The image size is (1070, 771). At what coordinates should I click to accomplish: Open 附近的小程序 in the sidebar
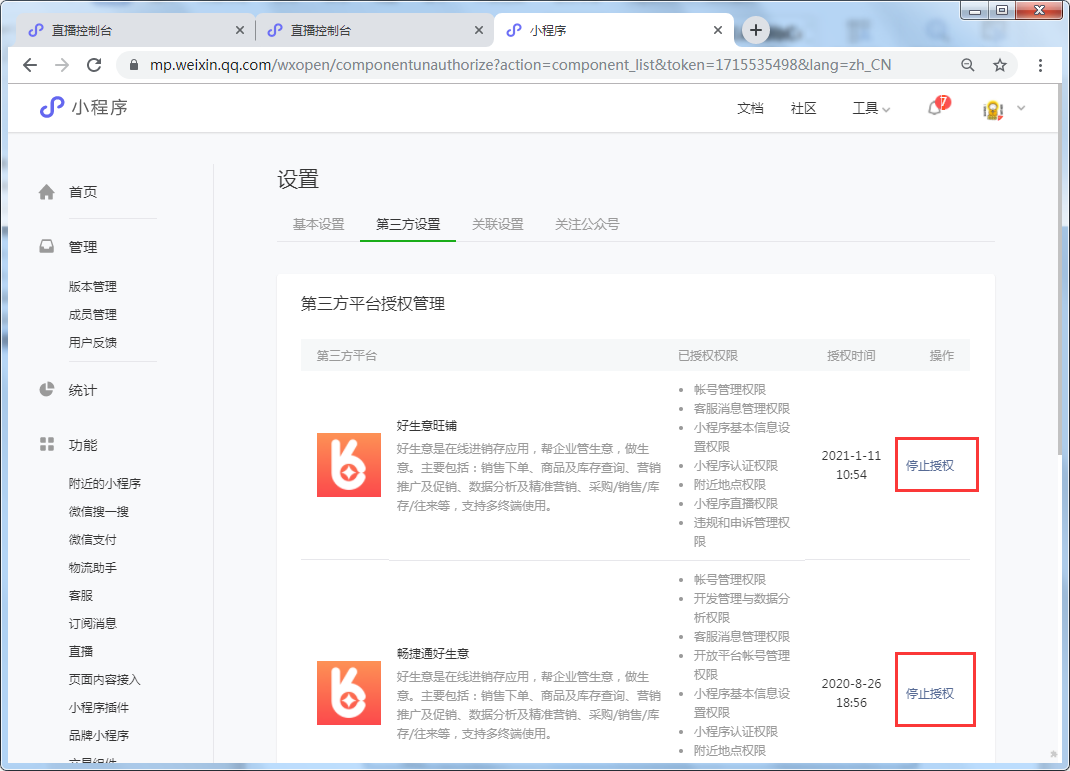(x=104, y=484)
